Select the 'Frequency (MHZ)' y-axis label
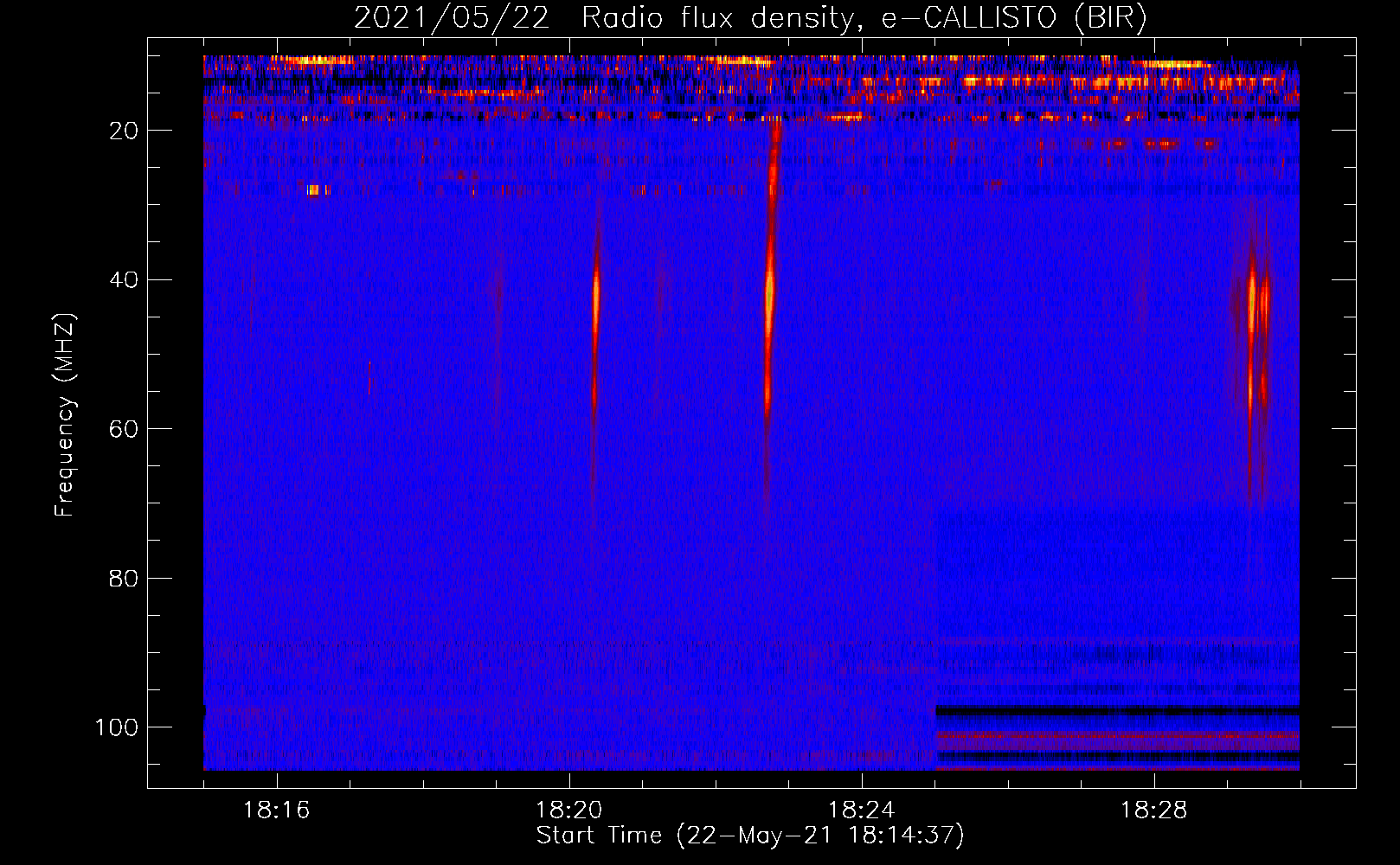The width and height of the screenshot is (1400, 865). click(65, 415)
